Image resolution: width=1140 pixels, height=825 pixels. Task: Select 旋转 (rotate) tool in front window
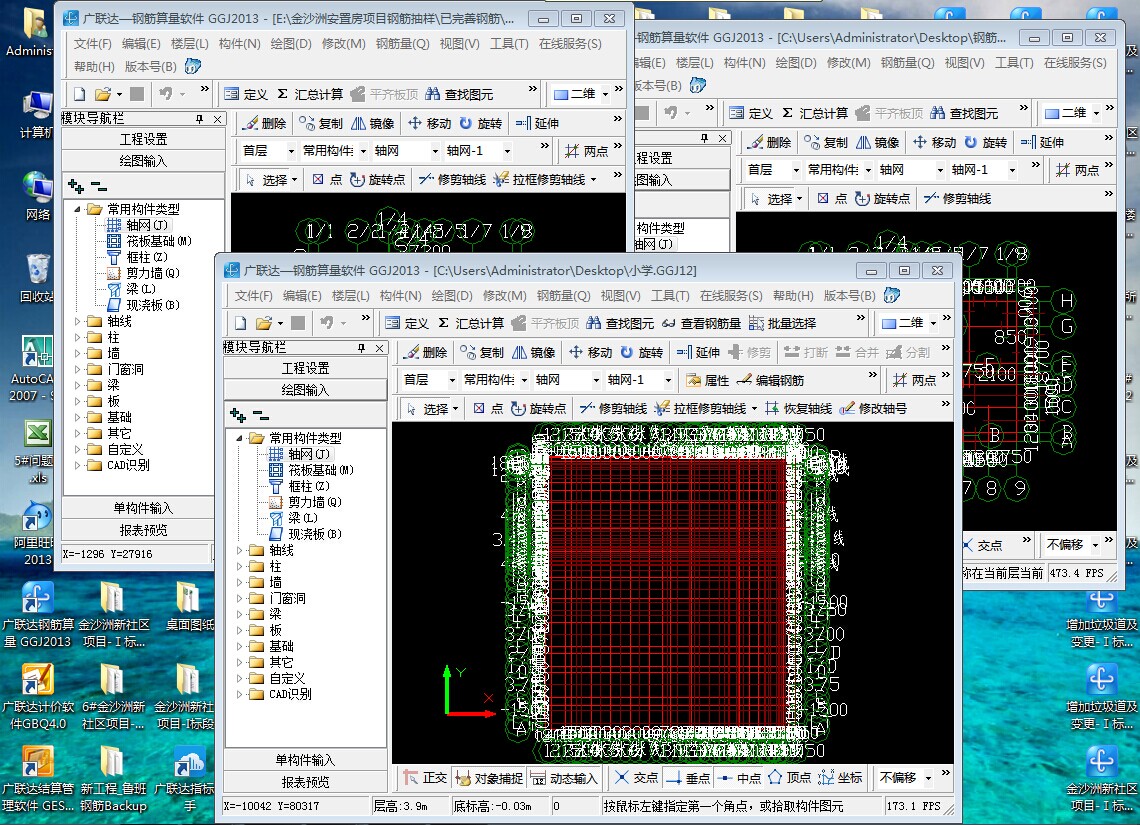(642, 353)
